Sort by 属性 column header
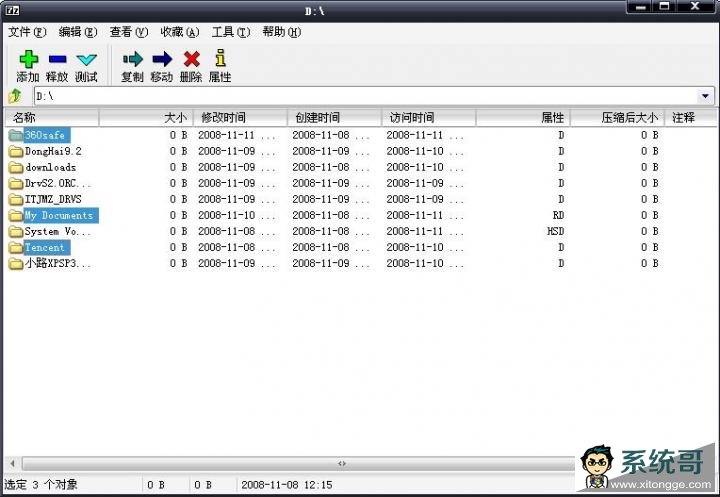This screenshot has width=720, height=497. click(x=523, y=118)
